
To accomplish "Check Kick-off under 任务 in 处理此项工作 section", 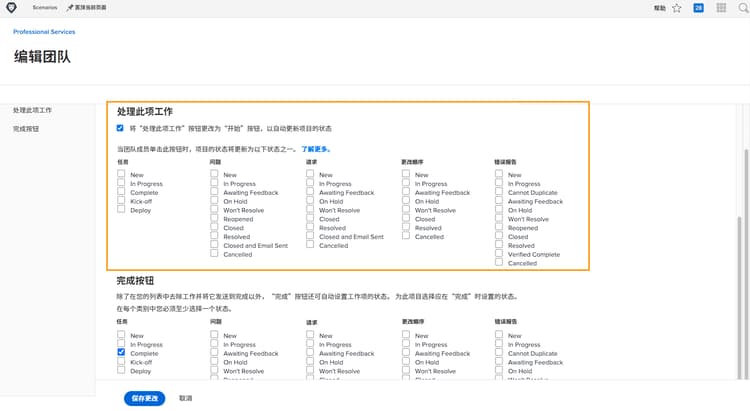I will (121, 200).
